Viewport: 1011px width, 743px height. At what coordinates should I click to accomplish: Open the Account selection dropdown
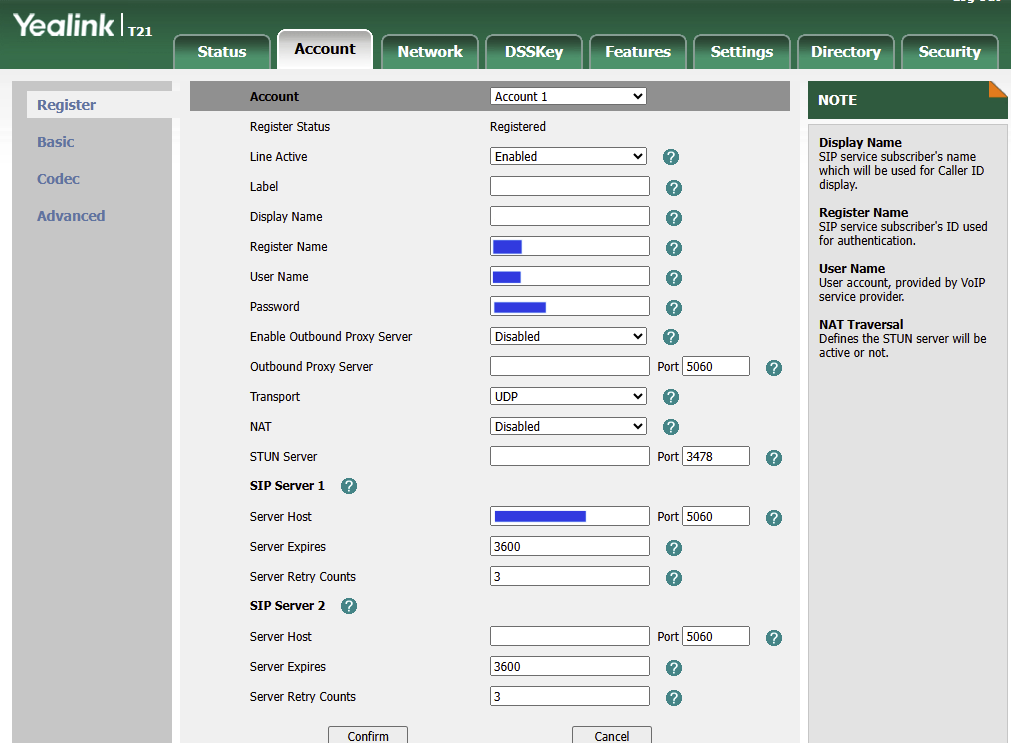pyautogui.click(x=568, y=97)
